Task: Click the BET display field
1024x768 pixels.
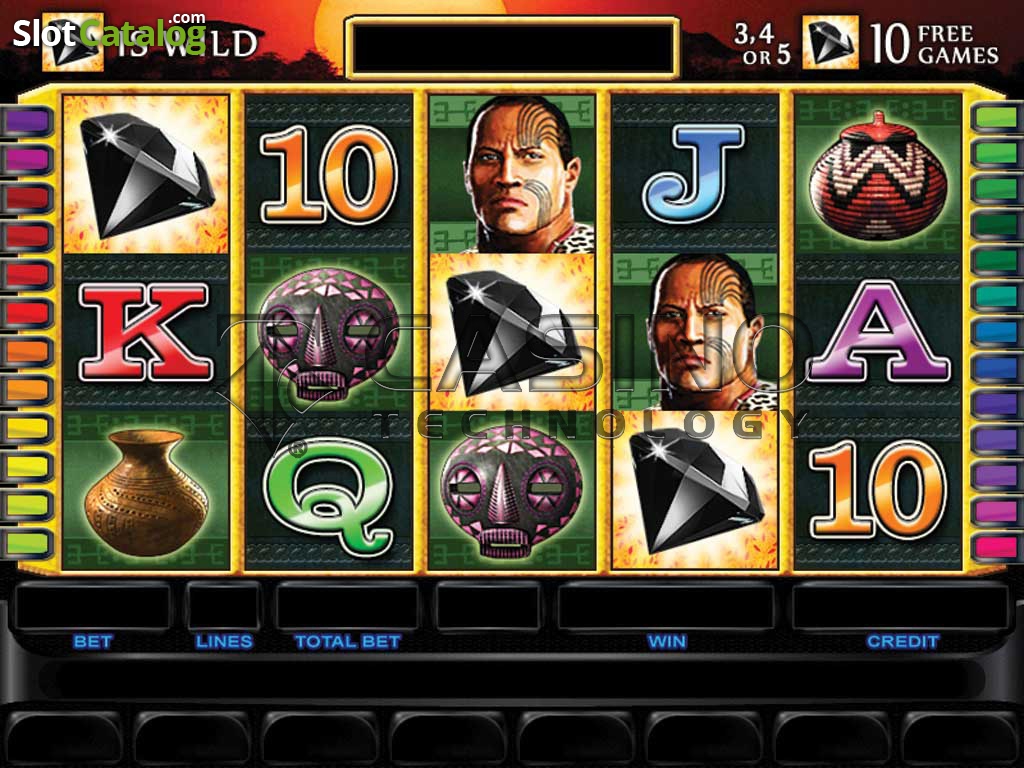Action: 92,607
